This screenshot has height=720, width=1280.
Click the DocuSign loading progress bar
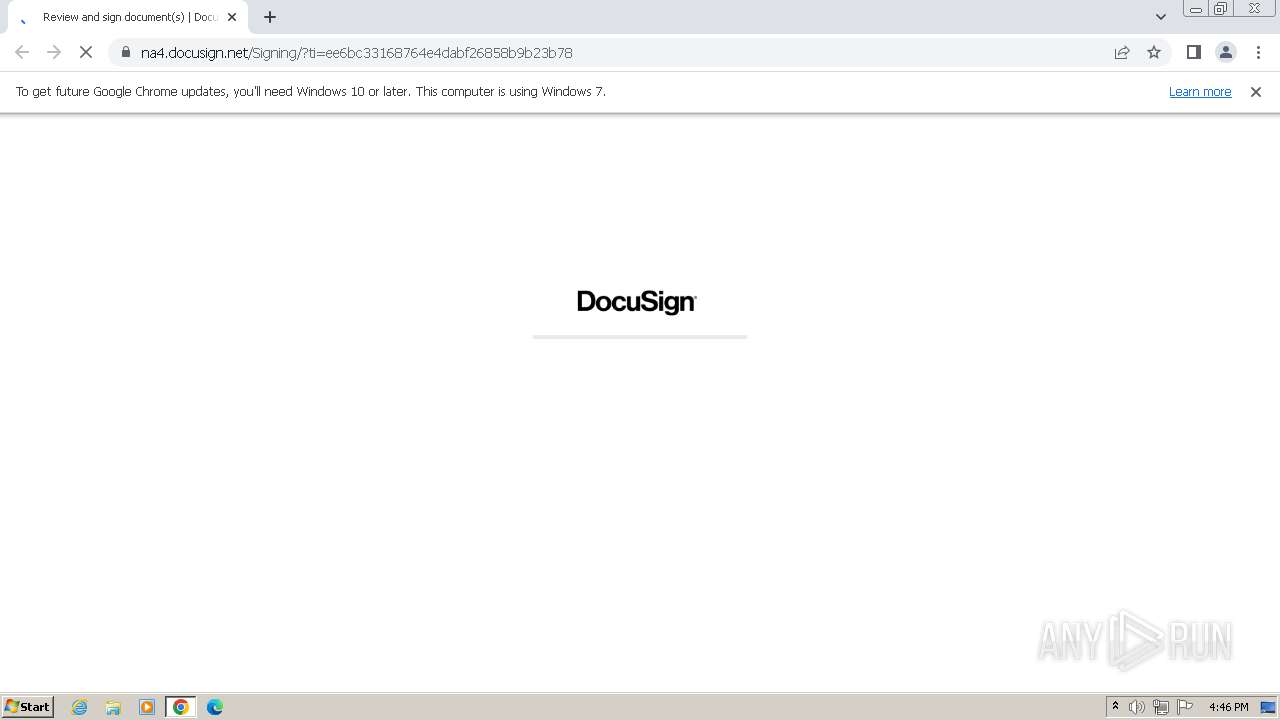click(640, 337)
